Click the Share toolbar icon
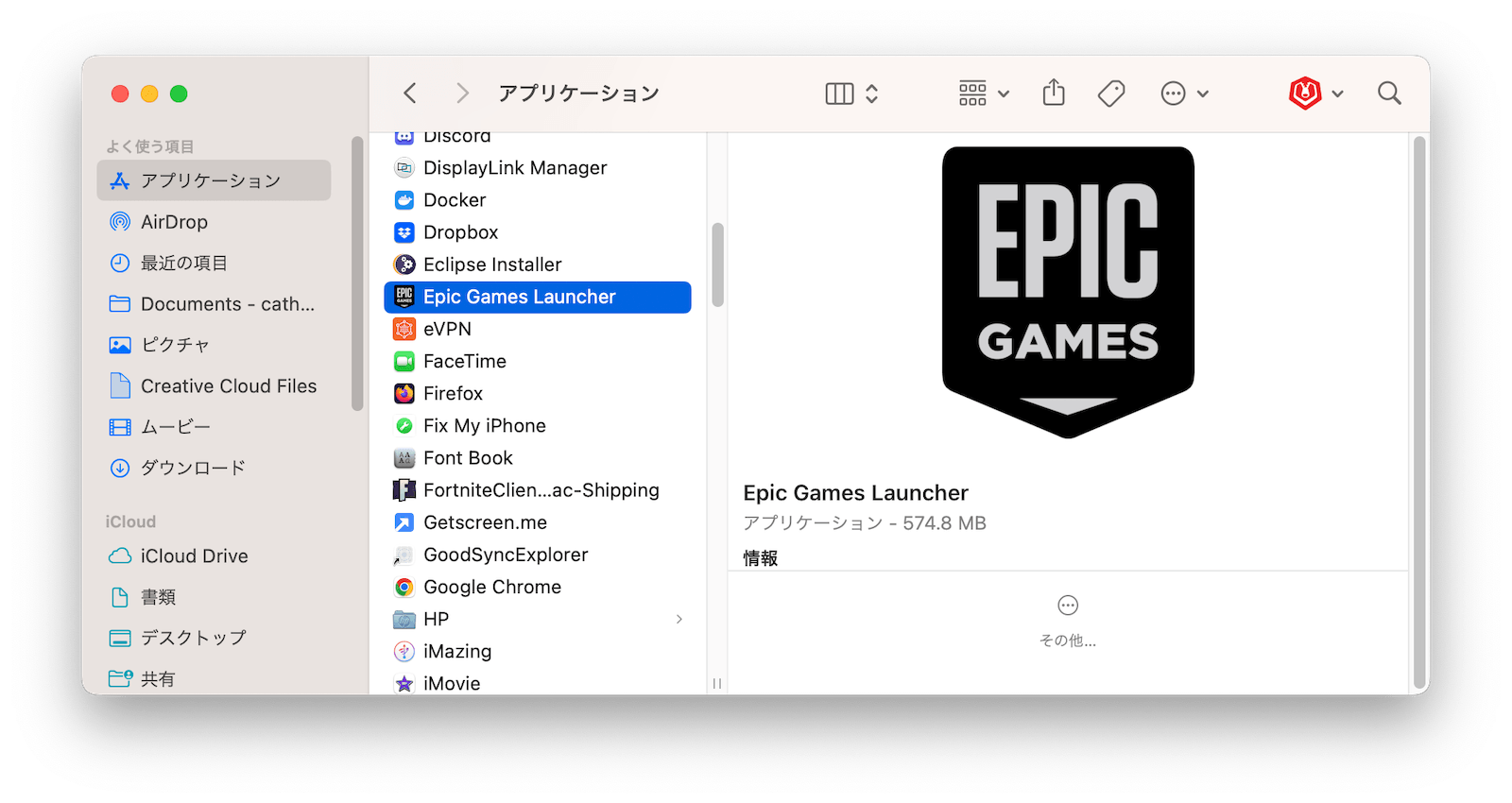Screen dimensions: 1512x803 pos(1054,93)
